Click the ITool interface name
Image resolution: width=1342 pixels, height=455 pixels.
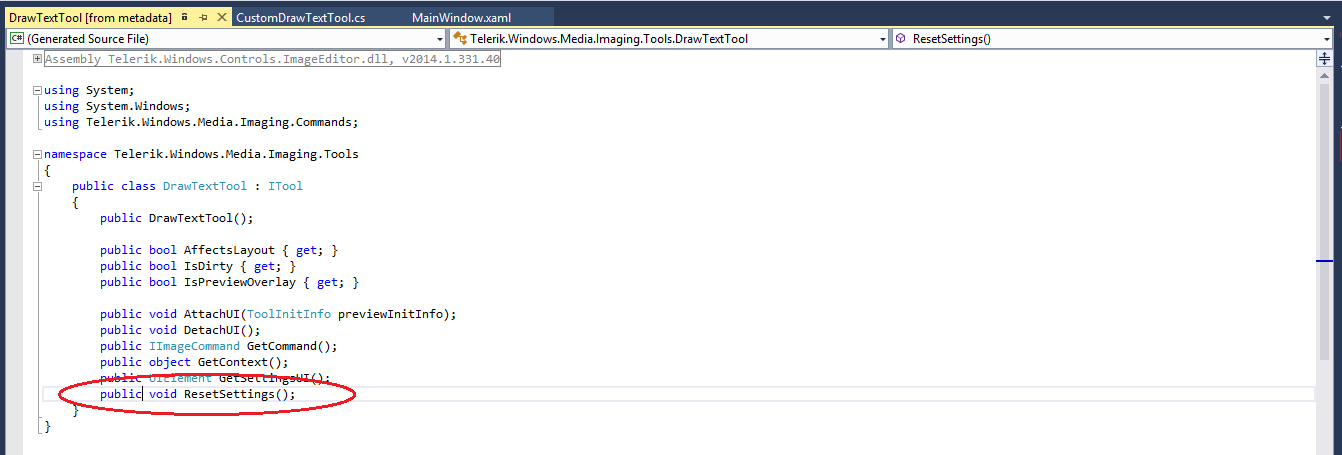[x=285, y=186]
